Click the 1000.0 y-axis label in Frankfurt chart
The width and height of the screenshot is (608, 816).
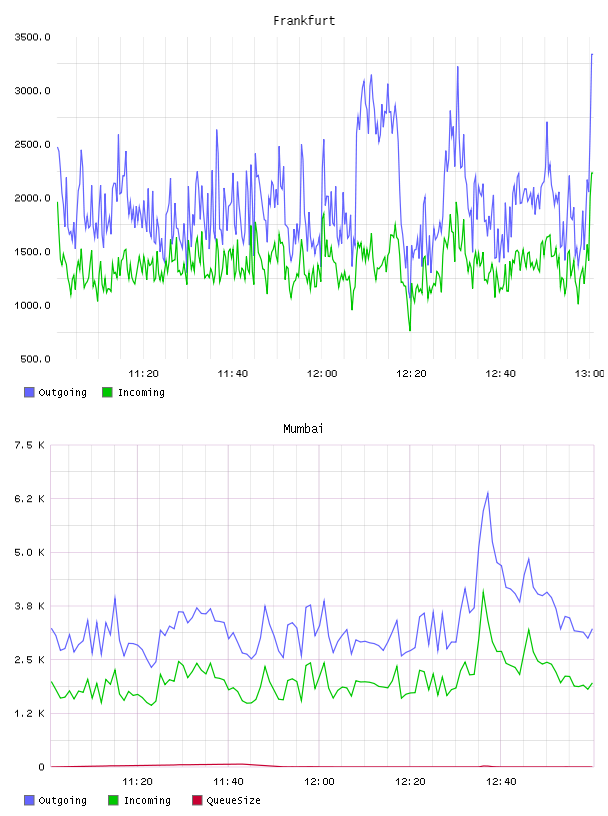(x=32, y=305)
